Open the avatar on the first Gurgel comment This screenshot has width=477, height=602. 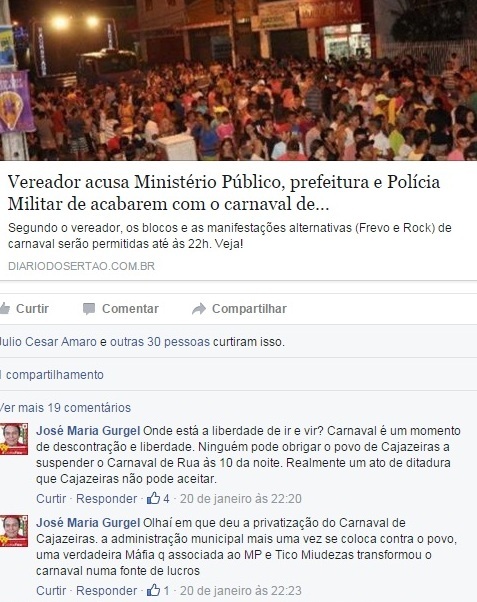[x=14, y=439]
